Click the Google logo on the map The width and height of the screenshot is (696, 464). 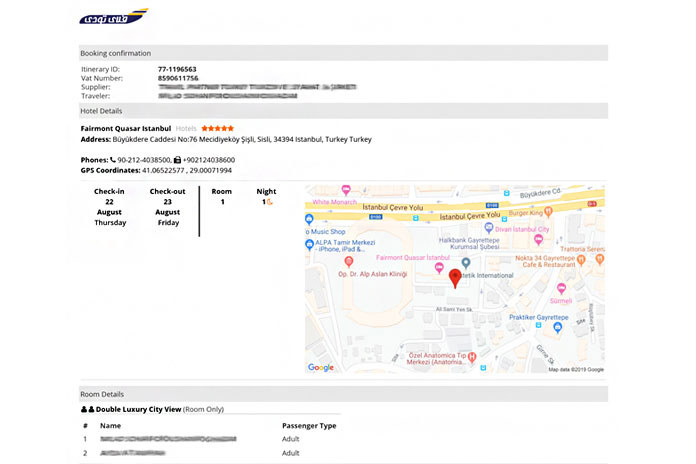(321, 368)
